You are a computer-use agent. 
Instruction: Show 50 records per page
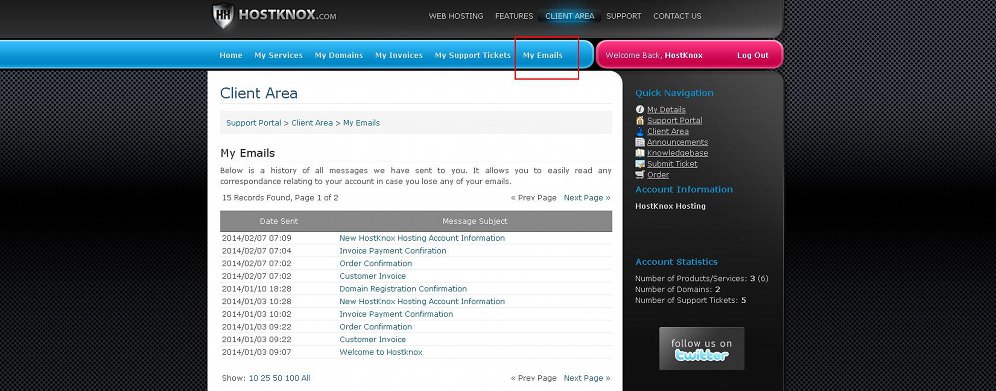coord(278,378)
